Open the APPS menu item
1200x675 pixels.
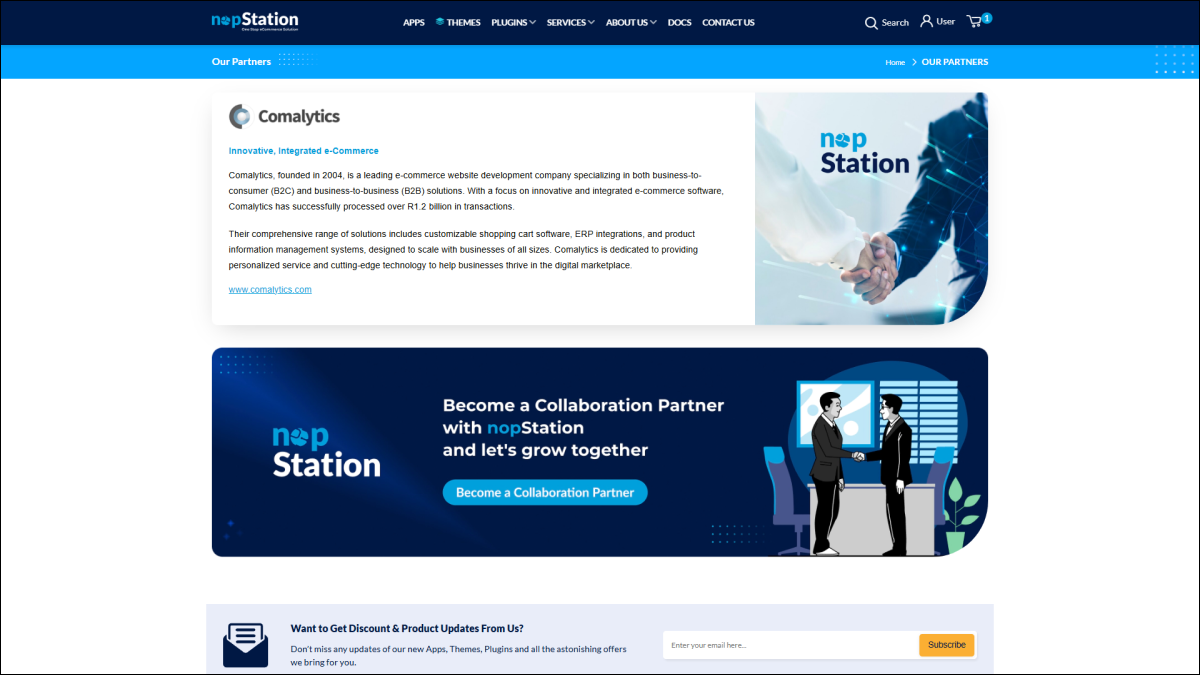click(414, 22)
